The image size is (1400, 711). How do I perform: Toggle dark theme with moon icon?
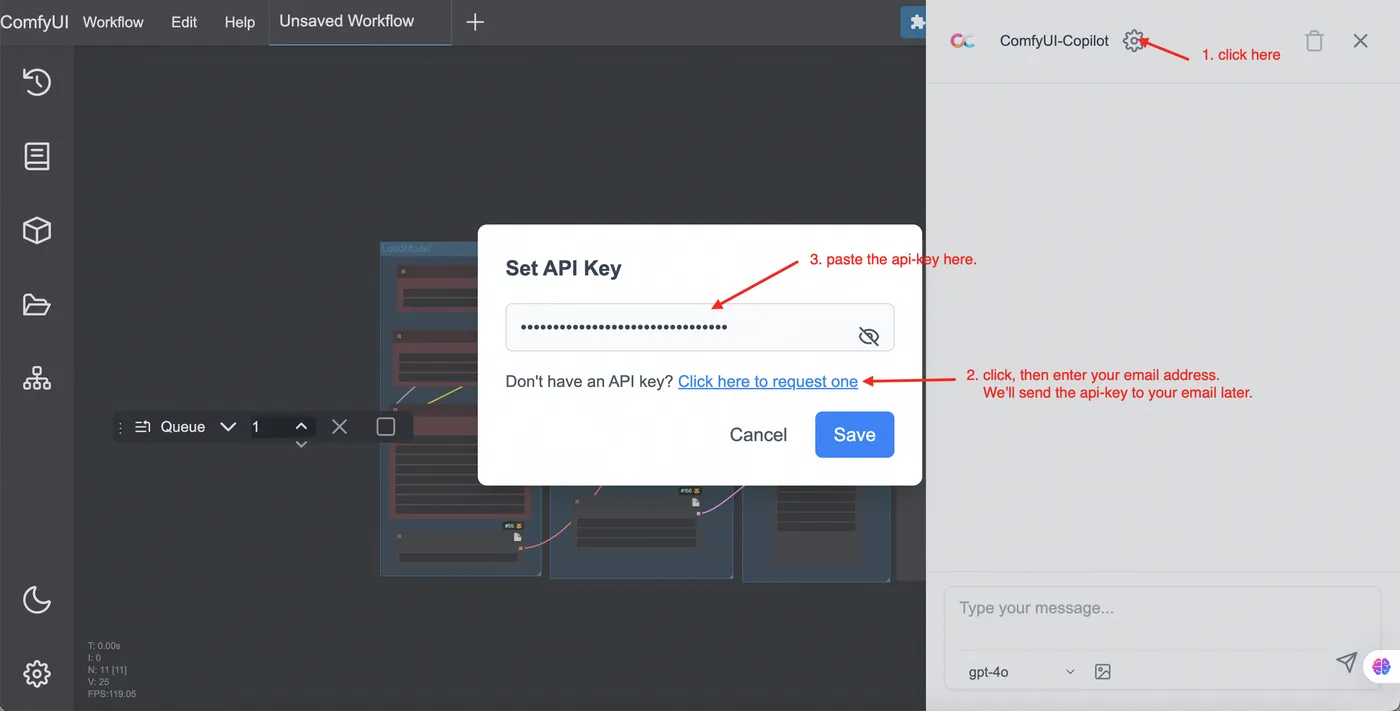tap(37, 600)
